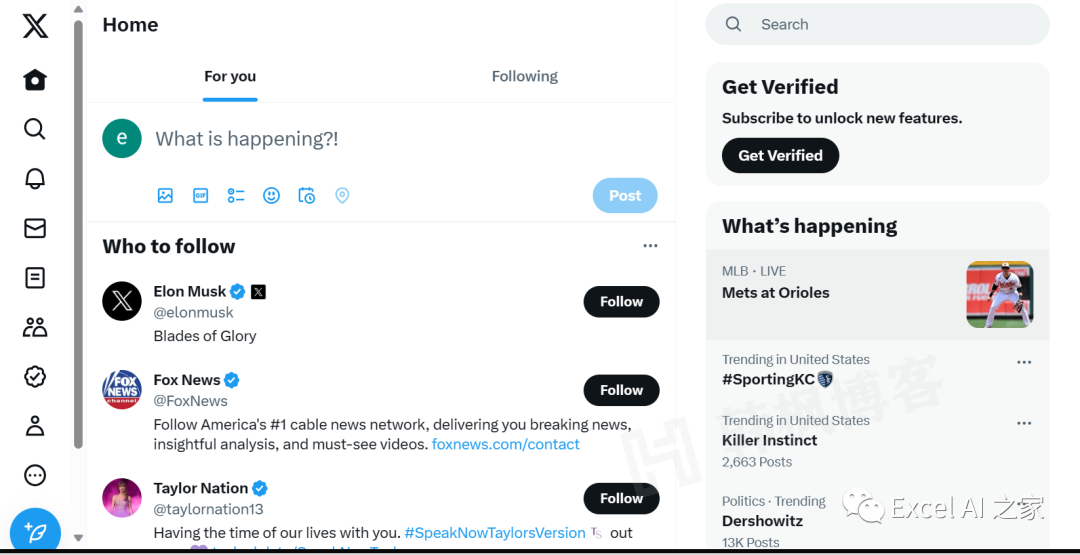
Task: Schedule the post with the calendar icon
Action: (x=307, y=196)
